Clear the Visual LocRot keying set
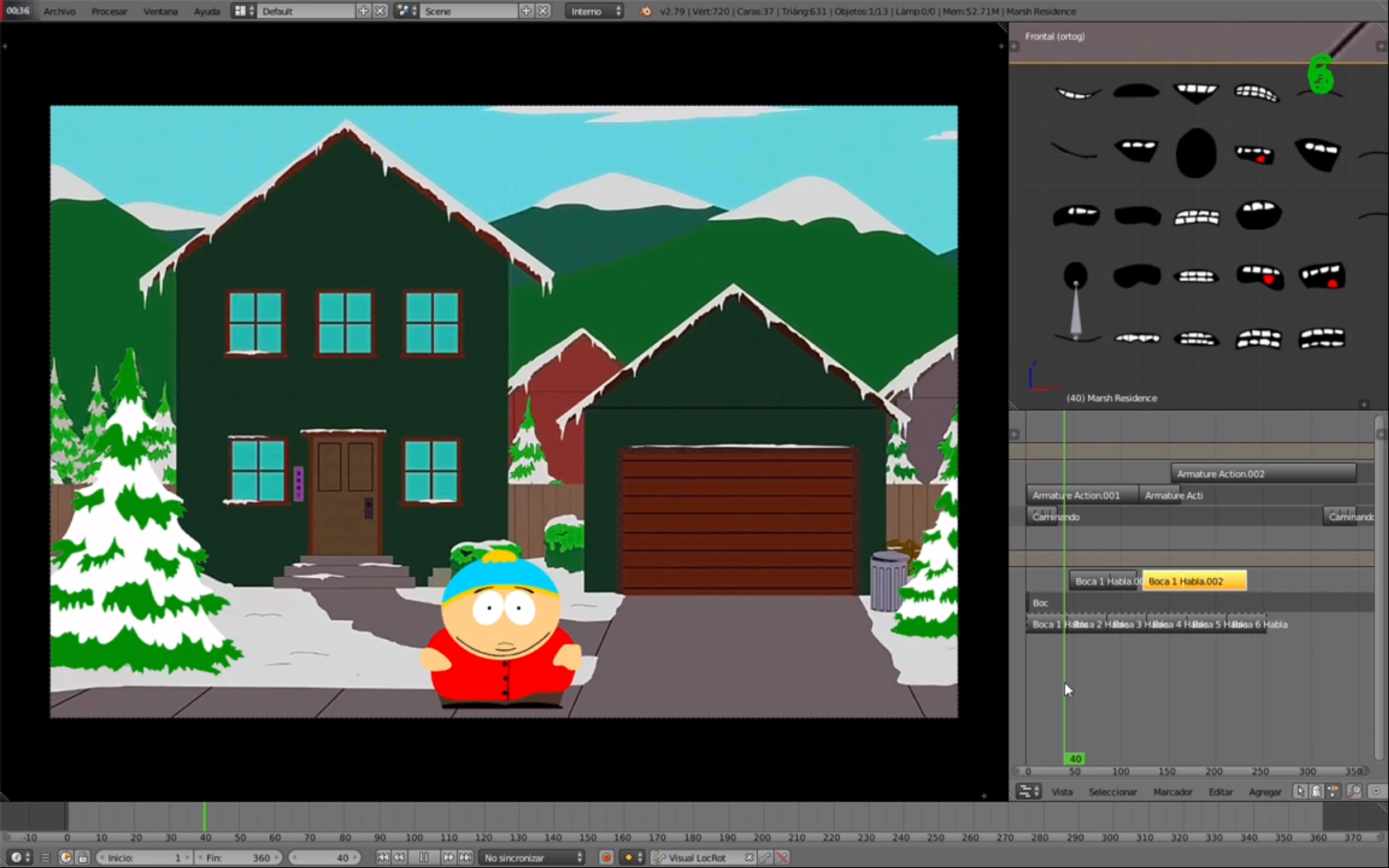 click(749, 858)
